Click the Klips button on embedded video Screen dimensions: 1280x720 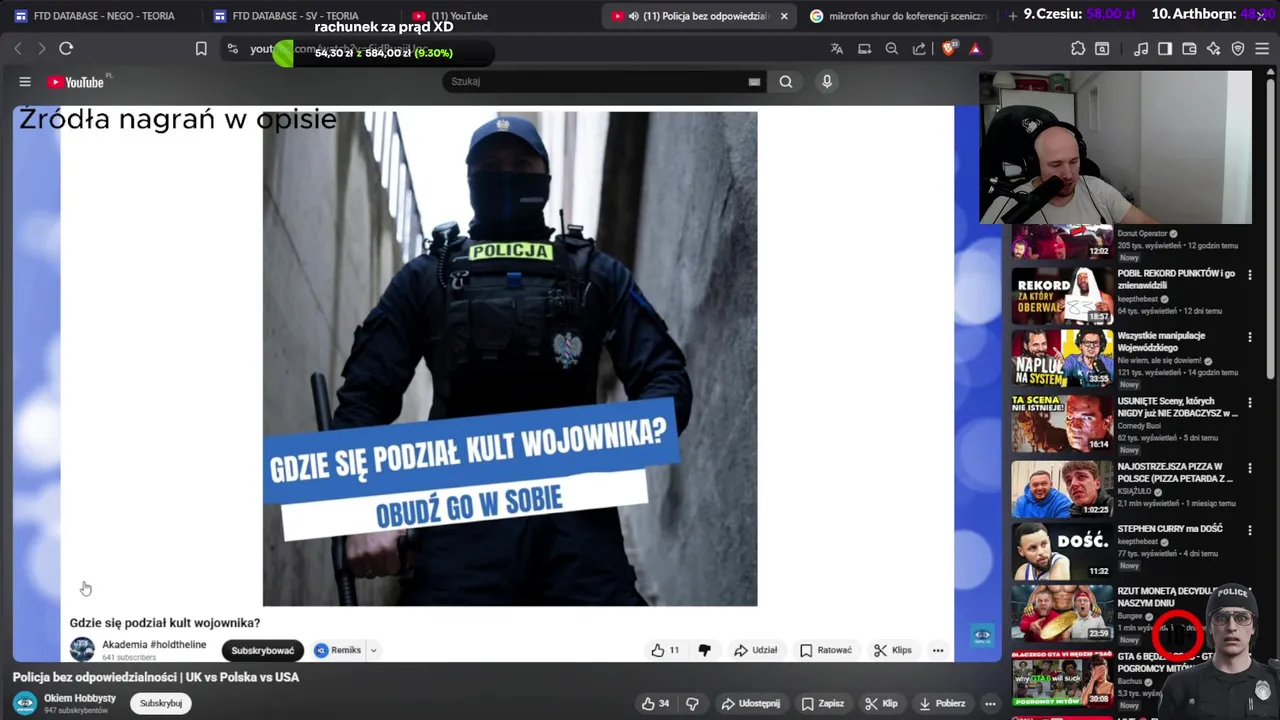892,650
